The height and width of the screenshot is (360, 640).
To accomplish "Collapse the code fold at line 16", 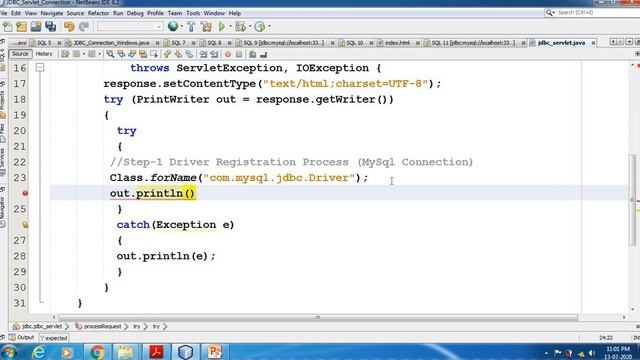I will (x=40, y=67).
